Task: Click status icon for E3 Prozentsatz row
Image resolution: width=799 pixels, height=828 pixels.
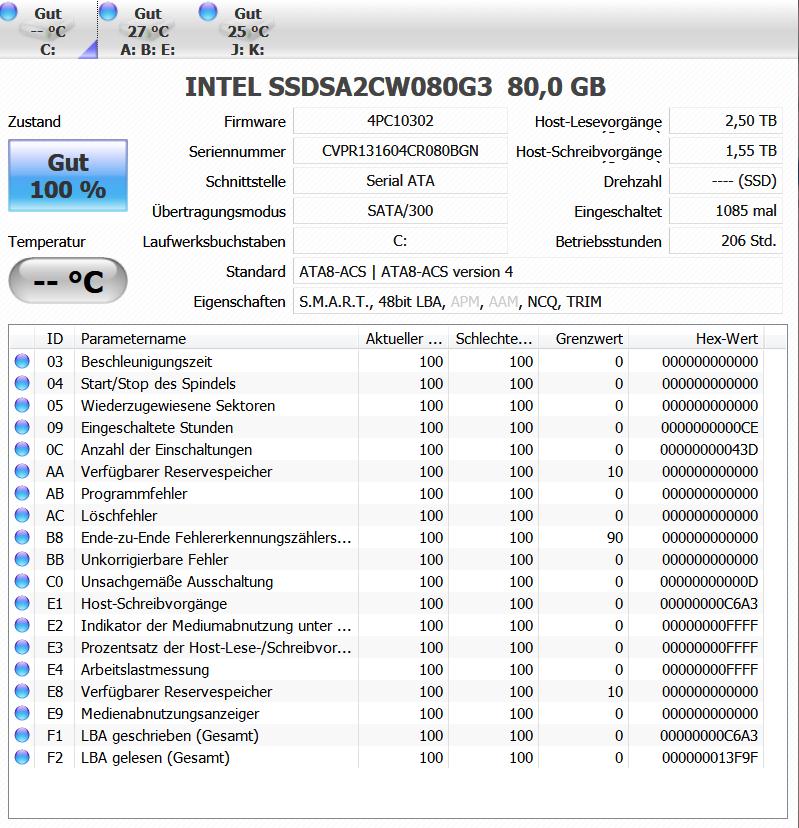Action: [22, 647]
